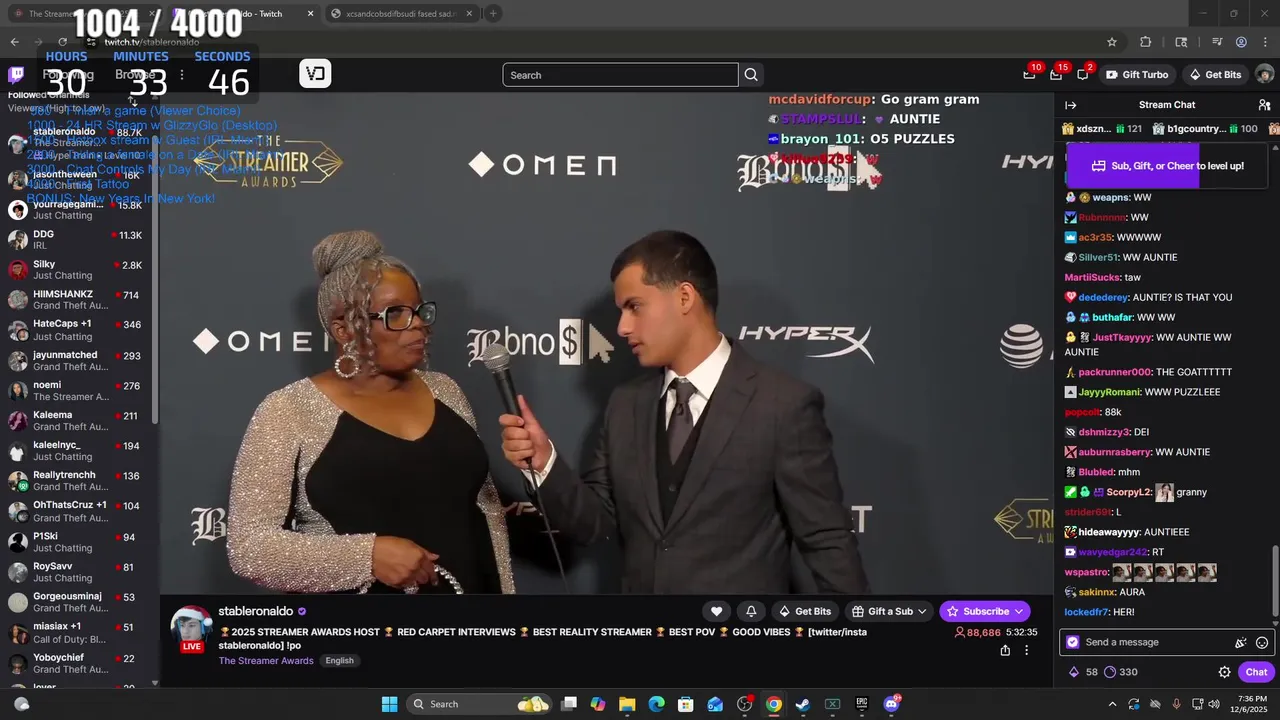
Task: Click the Twitch home logo
Action: click(16, 74)
